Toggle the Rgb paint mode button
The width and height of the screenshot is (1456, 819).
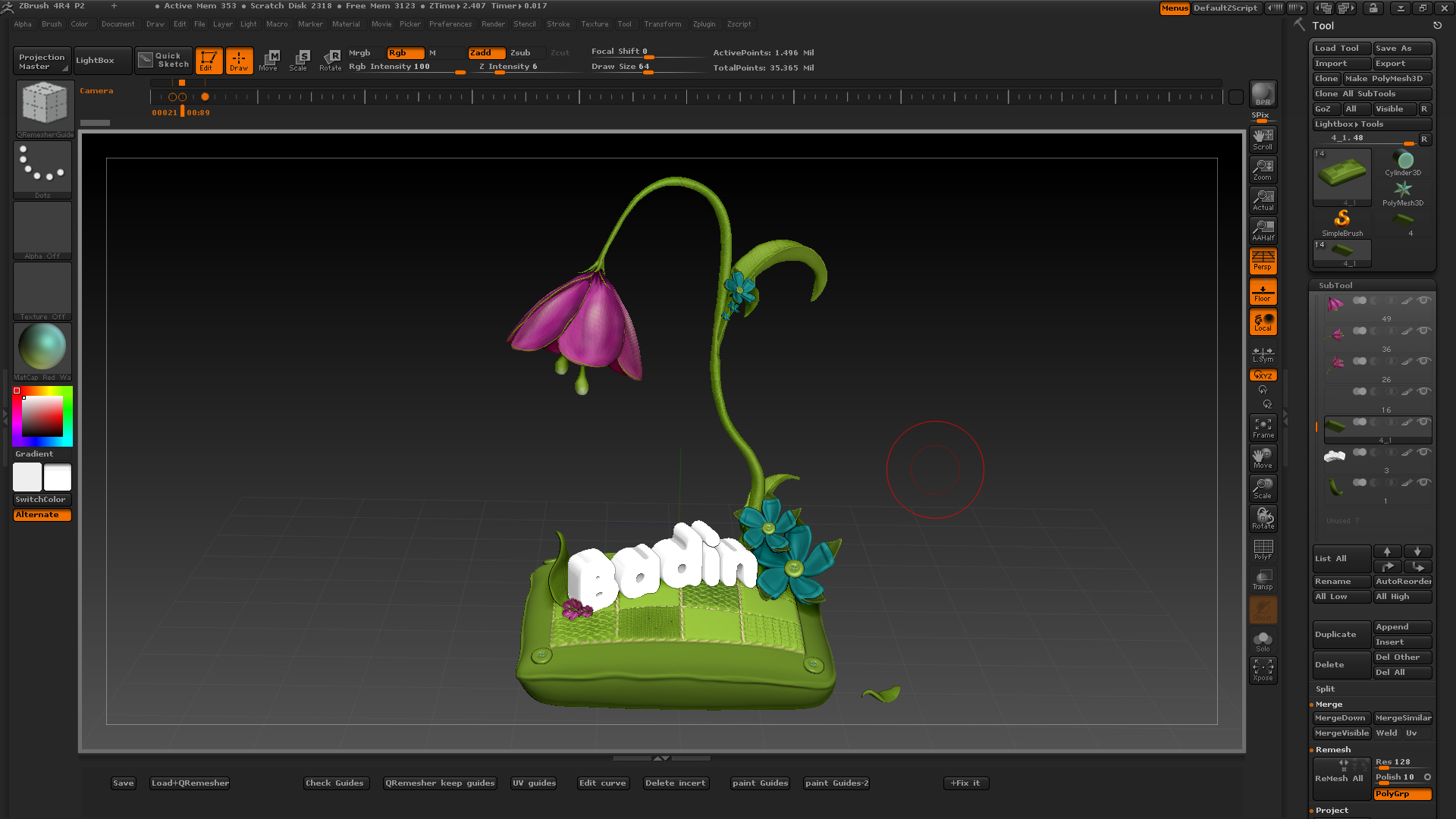pyautogui.click(x=405, y=53)
